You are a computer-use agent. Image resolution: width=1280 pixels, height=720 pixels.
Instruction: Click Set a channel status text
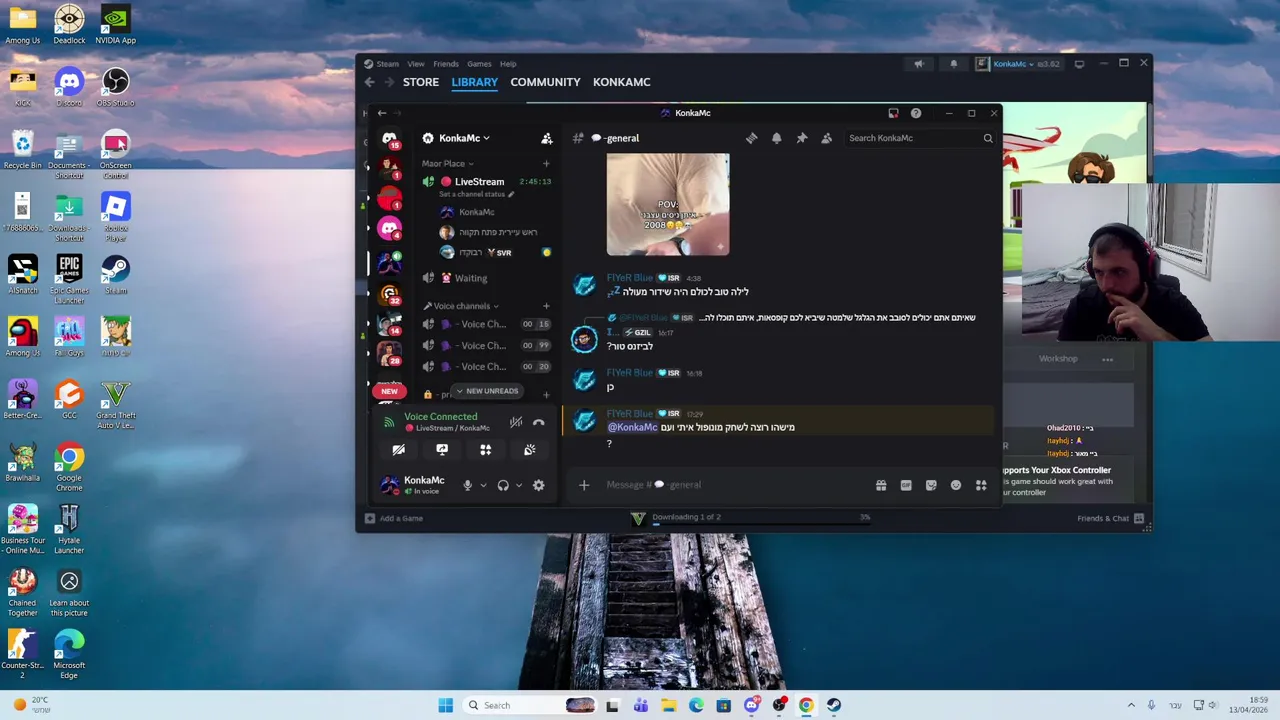coord(472,194)
